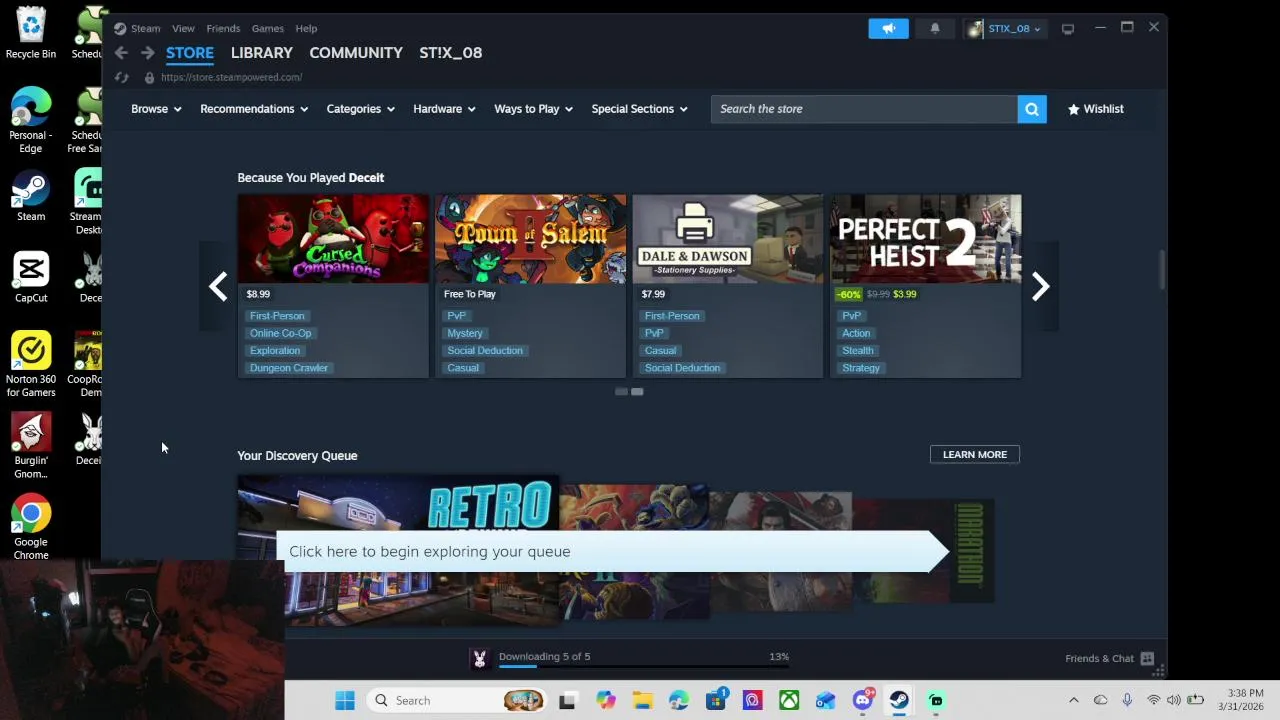Open the Perfect Heist 2 game thumbnail
The width and height of the screenshot is (1280, 720).
[926, 239]
